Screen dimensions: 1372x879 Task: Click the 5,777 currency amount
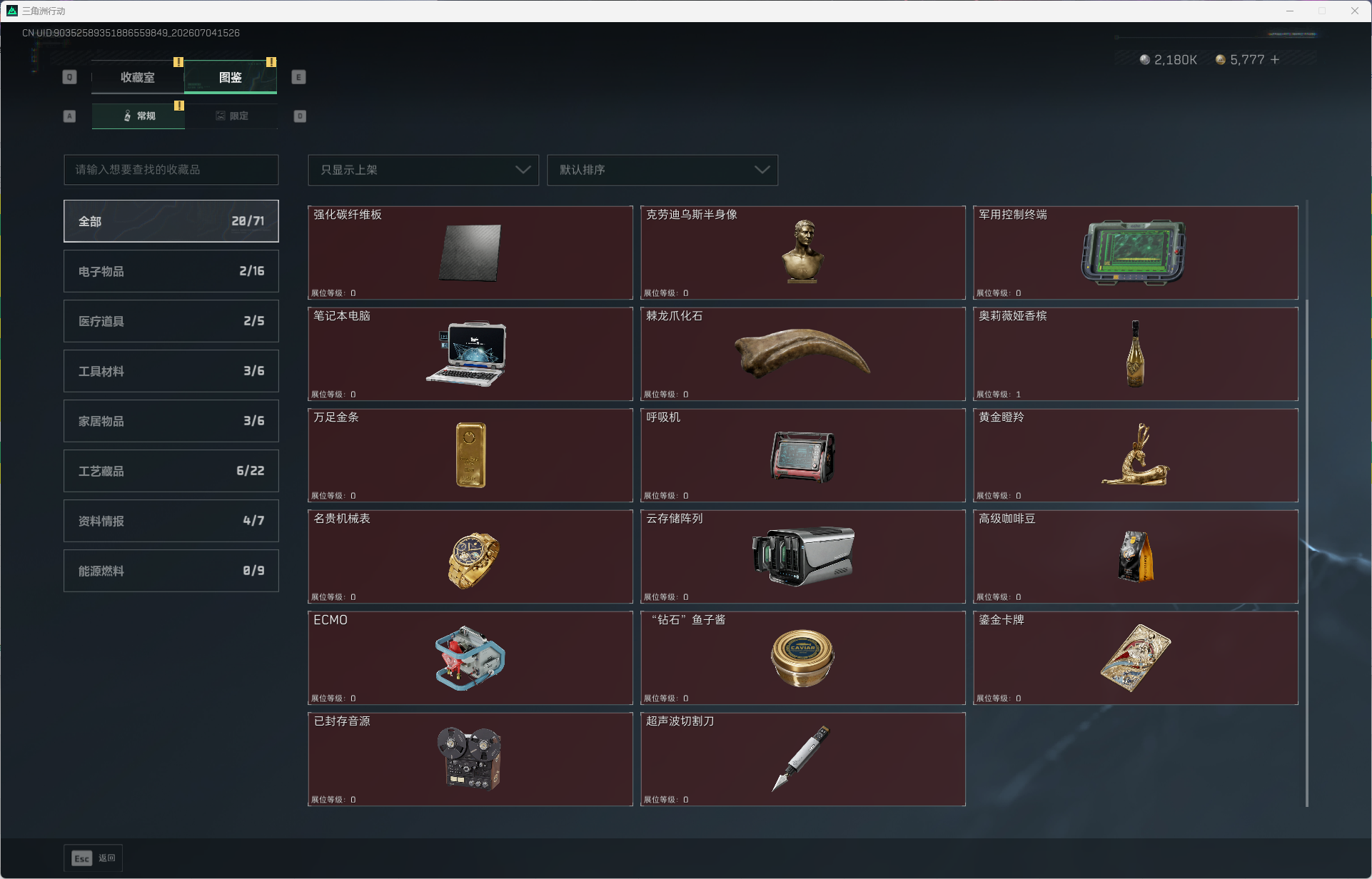[x=1247, y=60]
